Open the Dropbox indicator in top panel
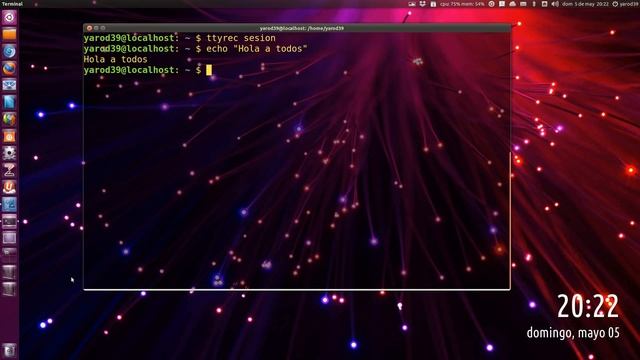This screenshot has height=360, width=640. click(x=422, y=4)
